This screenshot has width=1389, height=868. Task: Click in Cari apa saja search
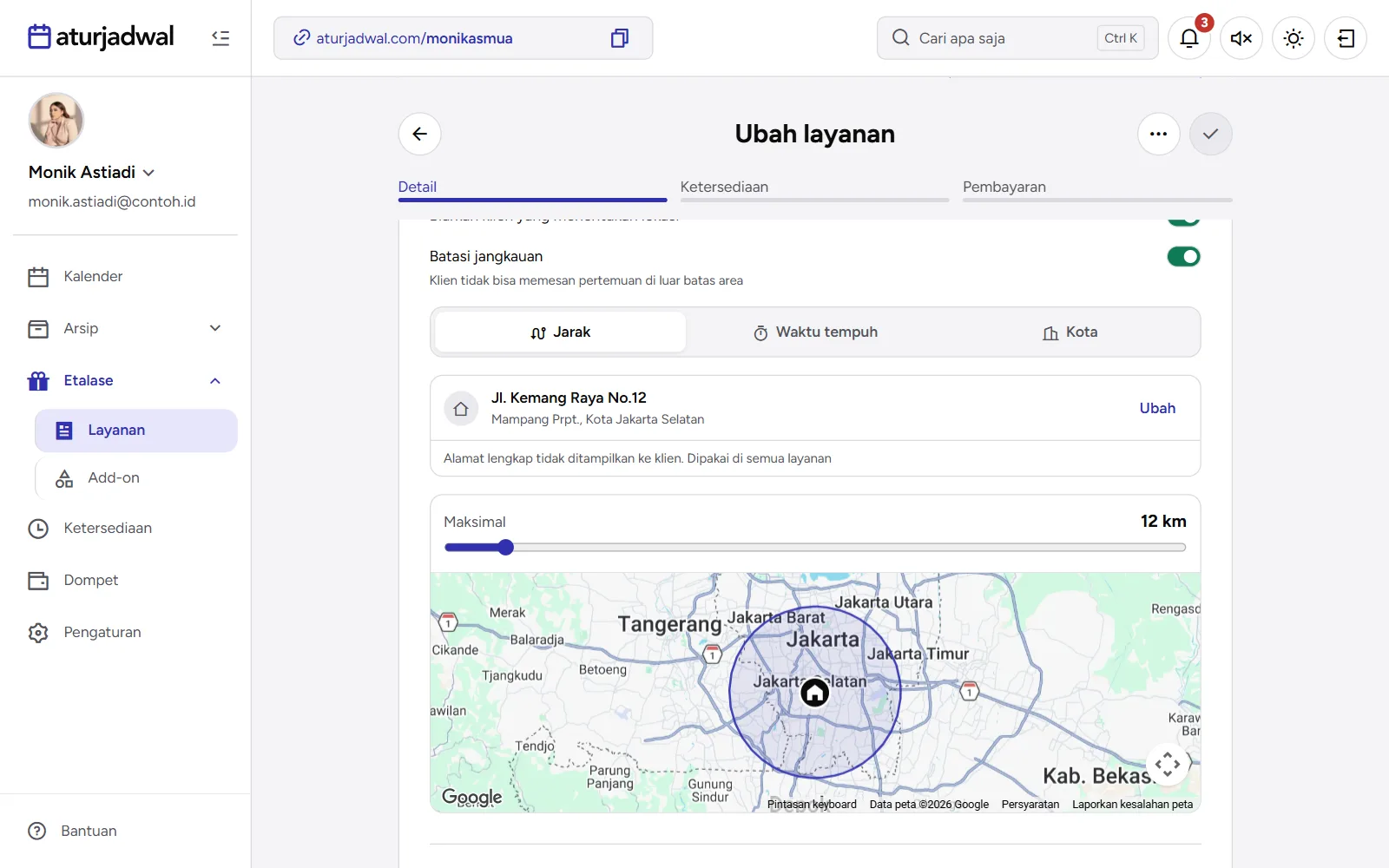(1017, 38)
